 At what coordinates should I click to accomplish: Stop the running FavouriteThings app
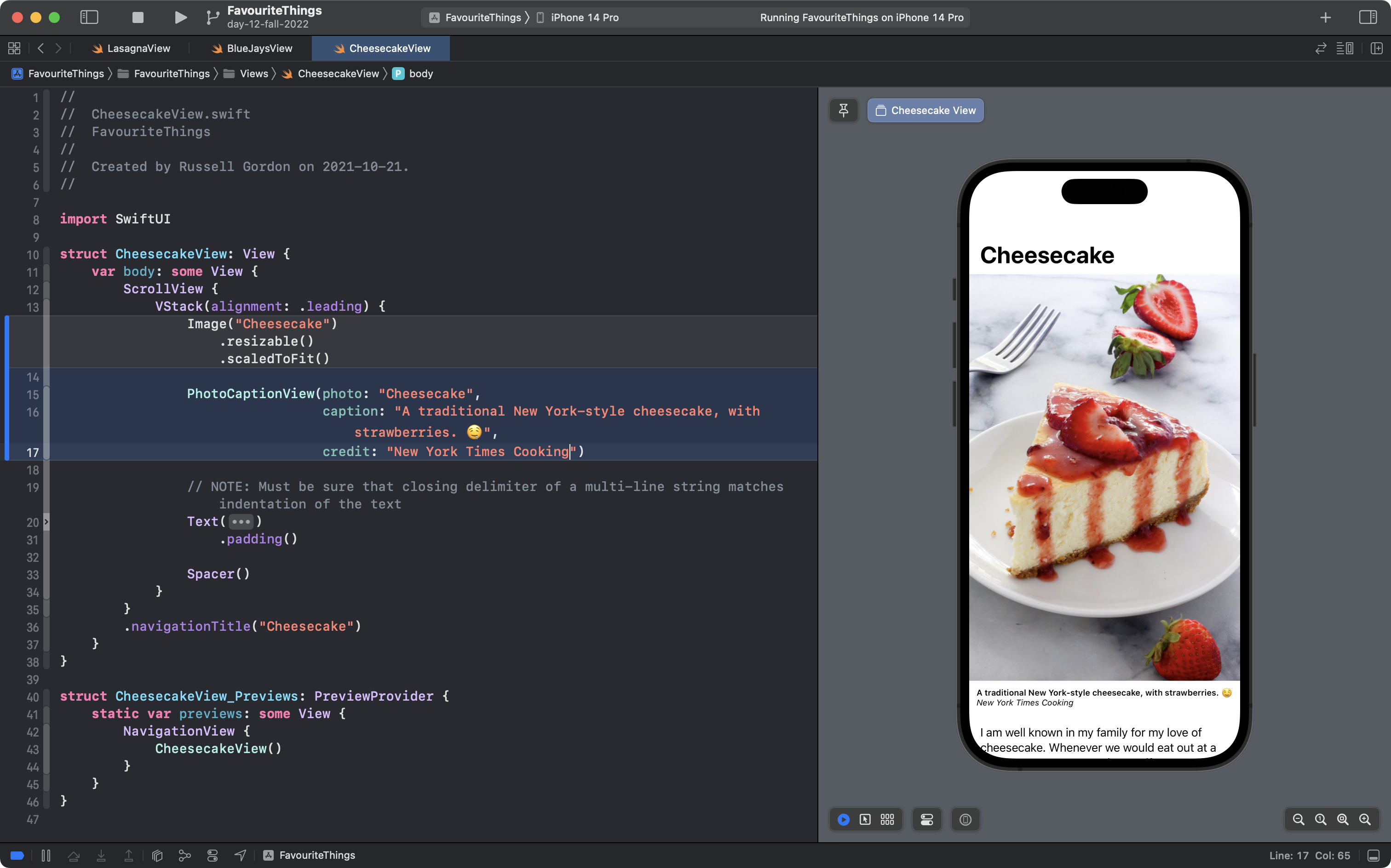[137, 17]
